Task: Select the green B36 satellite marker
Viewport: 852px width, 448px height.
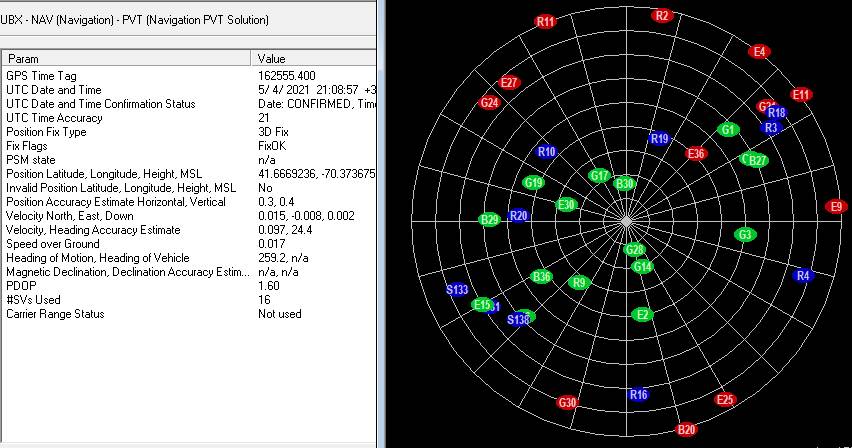Action: coord(542,277)
